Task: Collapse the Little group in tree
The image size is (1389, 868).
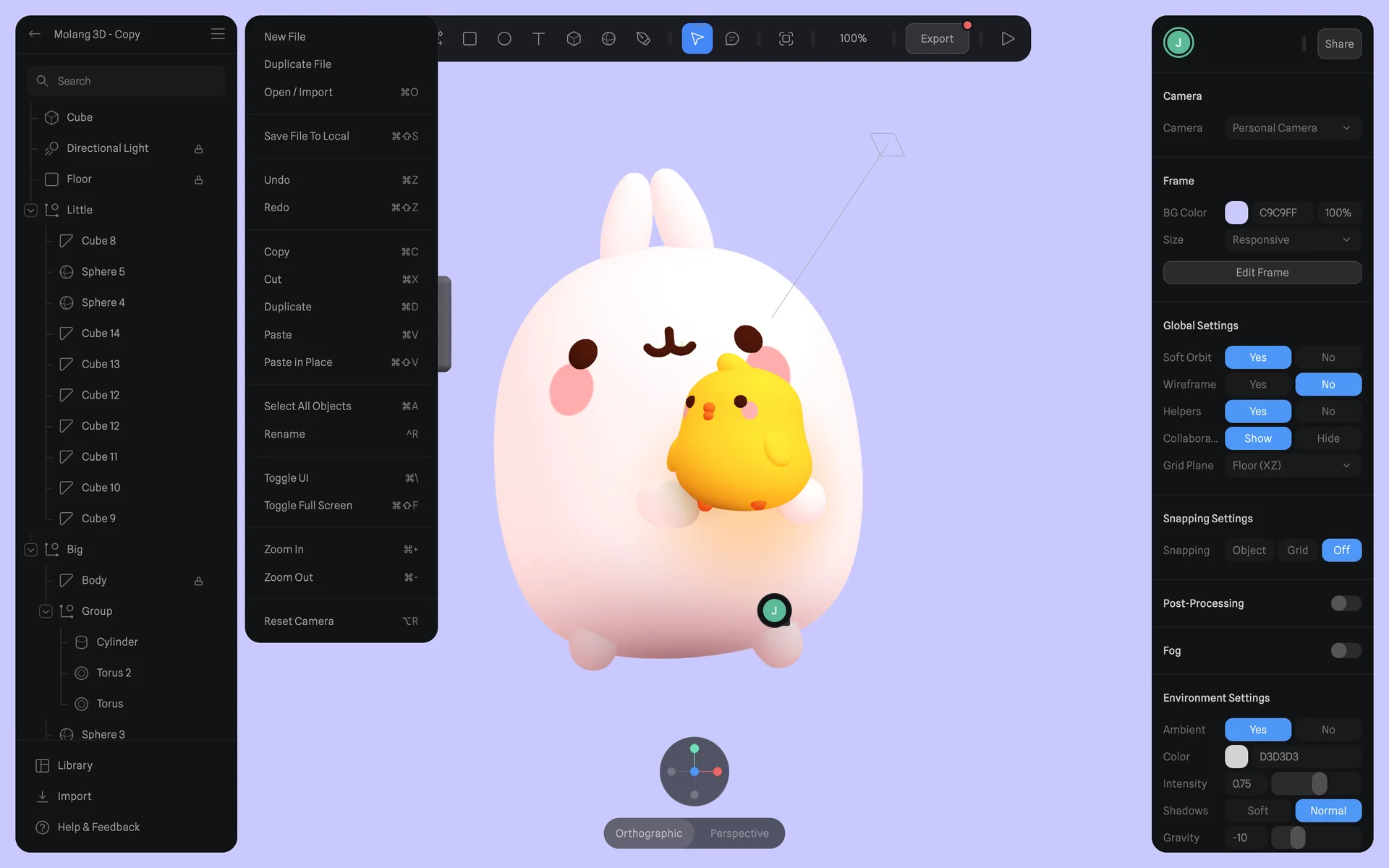Action: click(31, 210)
